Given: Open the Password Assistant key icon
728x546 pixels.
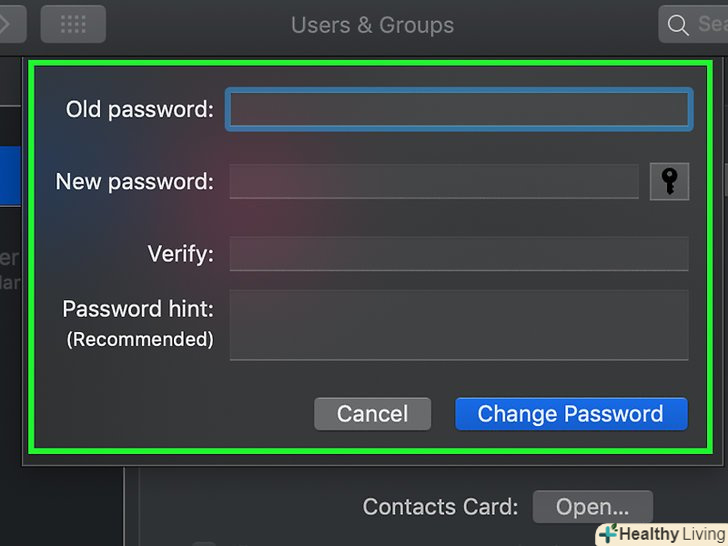Looking at the screenshot, I should 669,181.
